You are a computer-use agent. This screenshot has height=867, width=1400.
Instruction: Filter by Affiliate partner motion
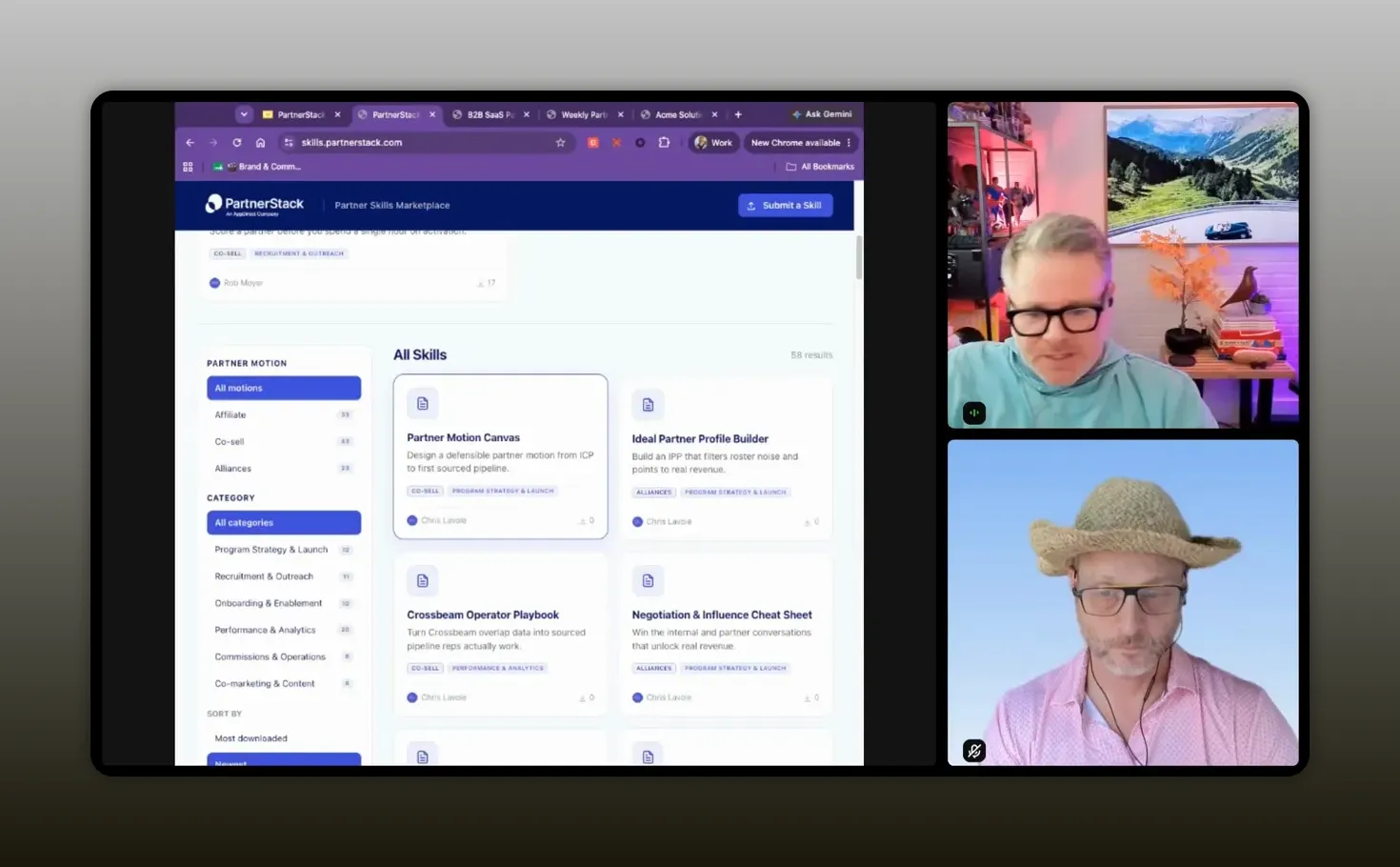coord(284,415)
